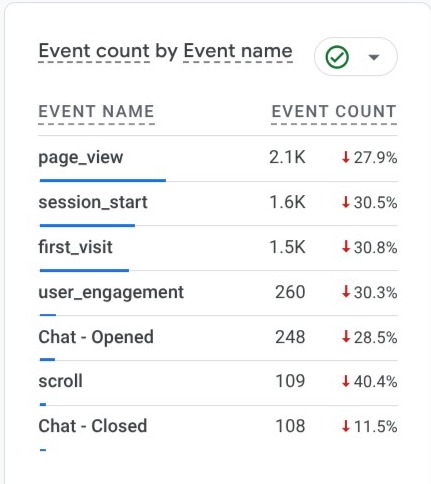Open the dropdown arrow beside the checkmark
The image size is (431, 484).
[x=374, y=57]
